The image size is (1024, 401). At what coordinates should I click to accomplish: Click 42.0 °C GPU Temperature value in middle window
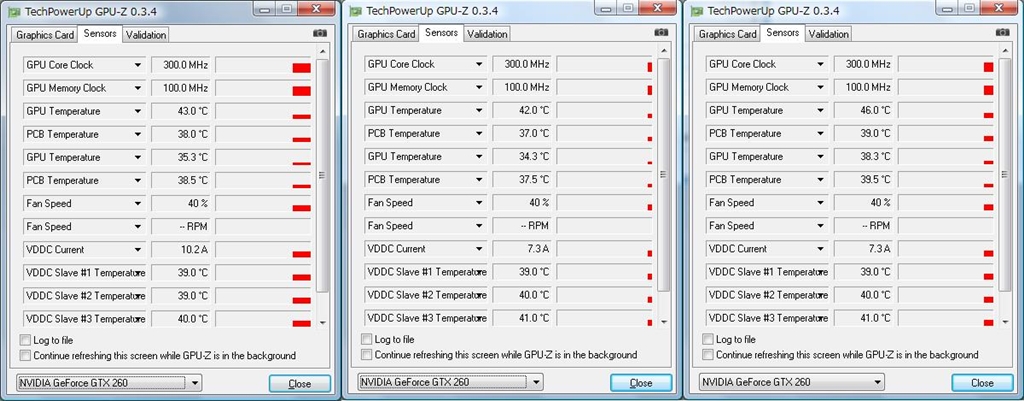pos(522,110)
